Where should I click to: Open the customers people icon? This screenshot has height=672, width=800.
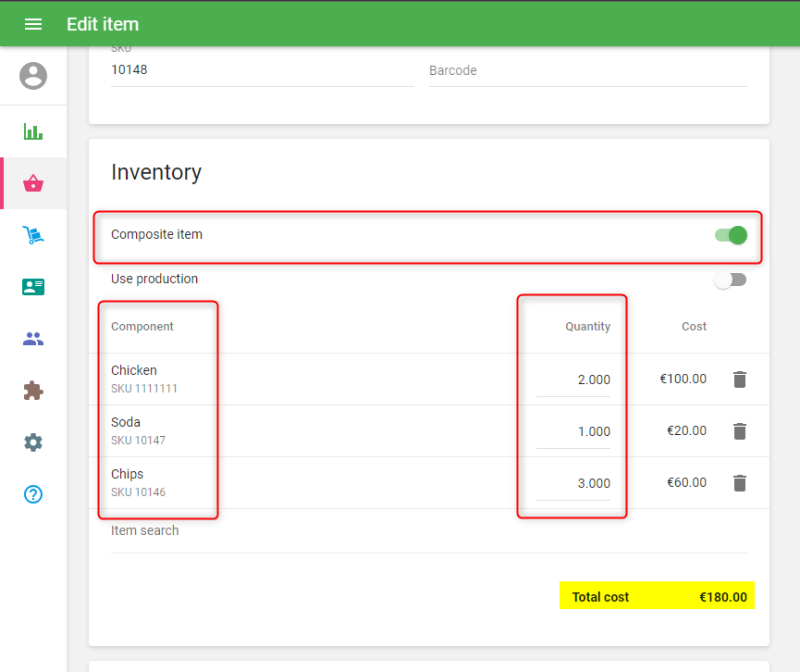coord(33,339)
